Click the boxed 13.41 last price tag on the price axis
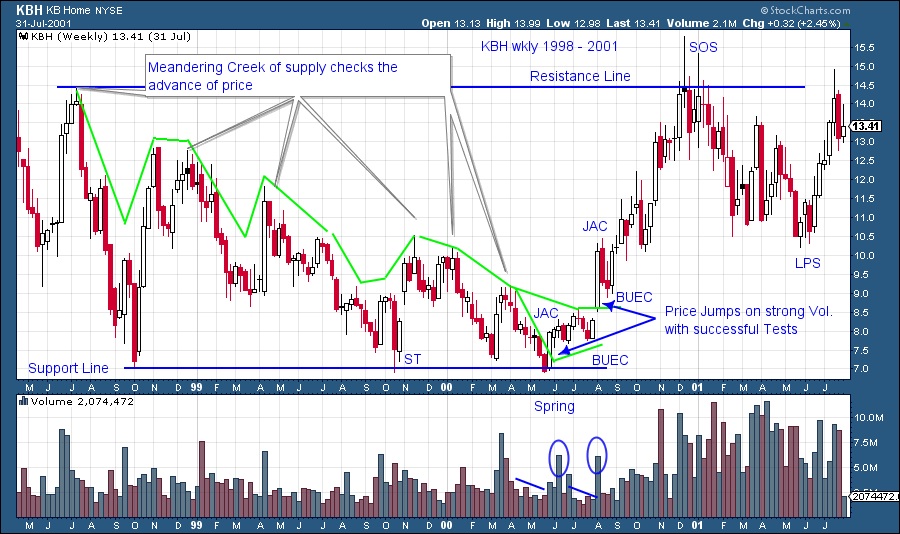 click(863, 126)
